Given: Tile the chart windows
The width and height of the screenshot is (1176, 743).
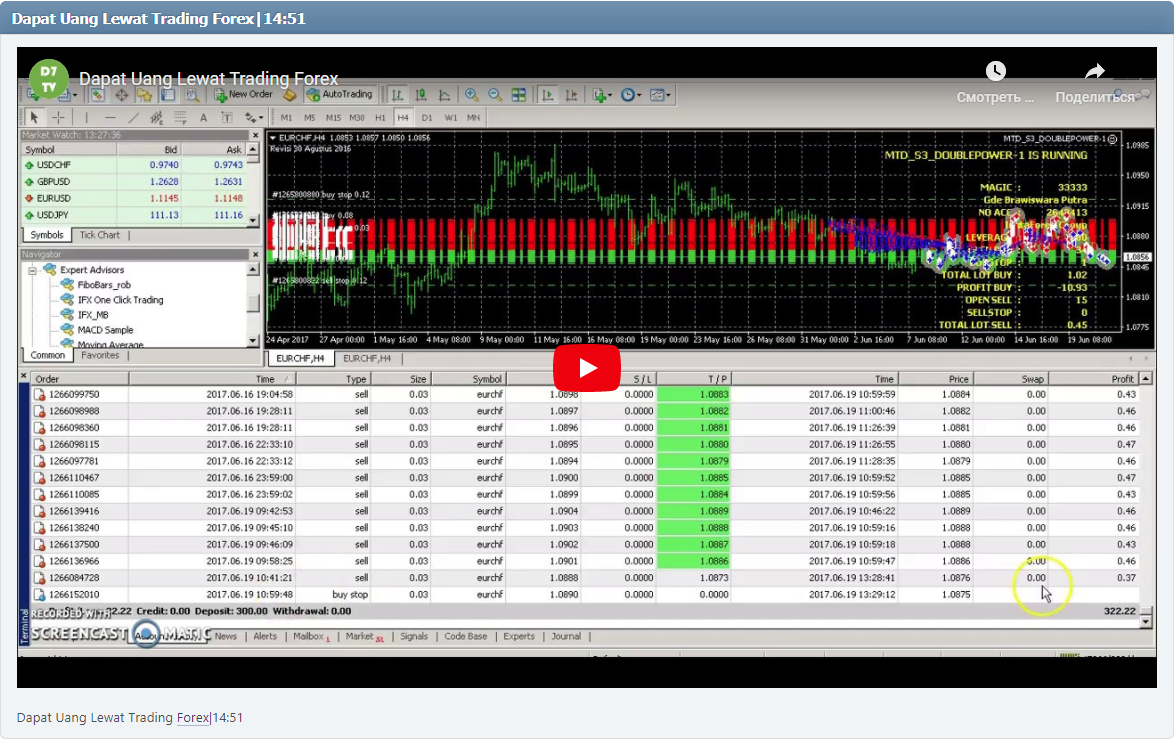Looking at the screenshot, I should pyautogui.click(x=518, y=94).
